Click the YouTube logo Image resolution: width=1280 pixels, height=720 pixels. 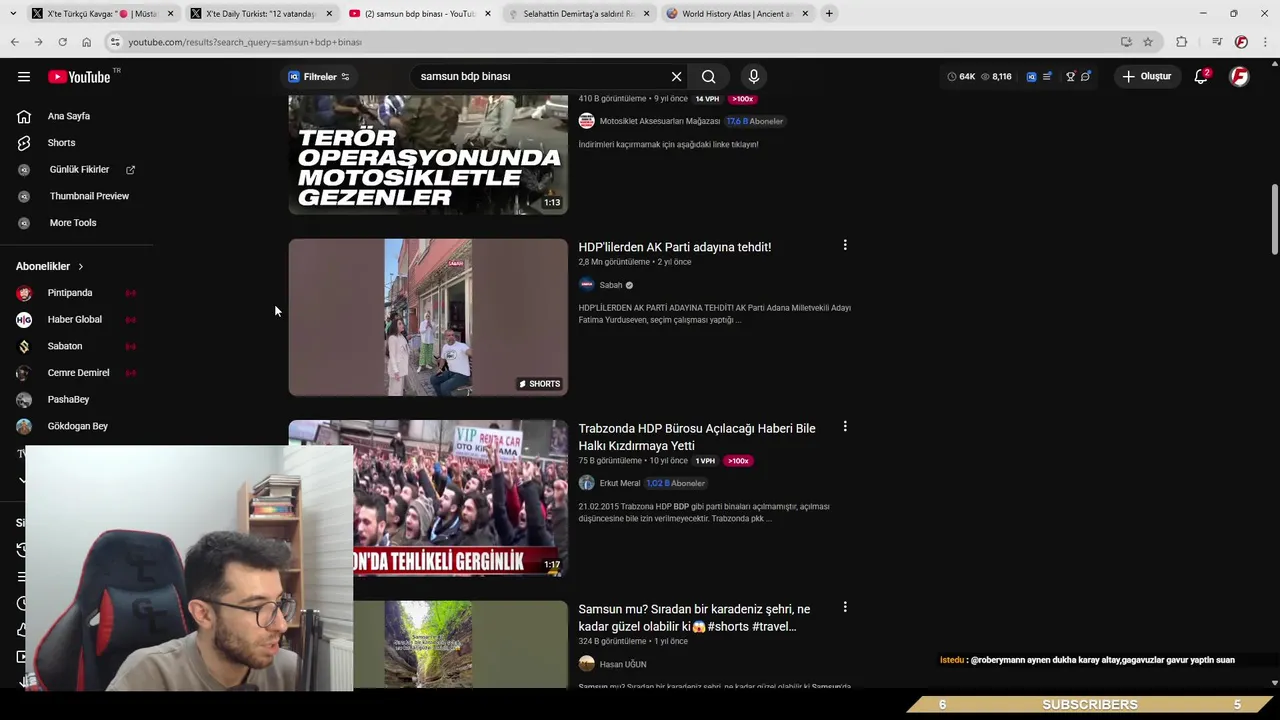79,77
